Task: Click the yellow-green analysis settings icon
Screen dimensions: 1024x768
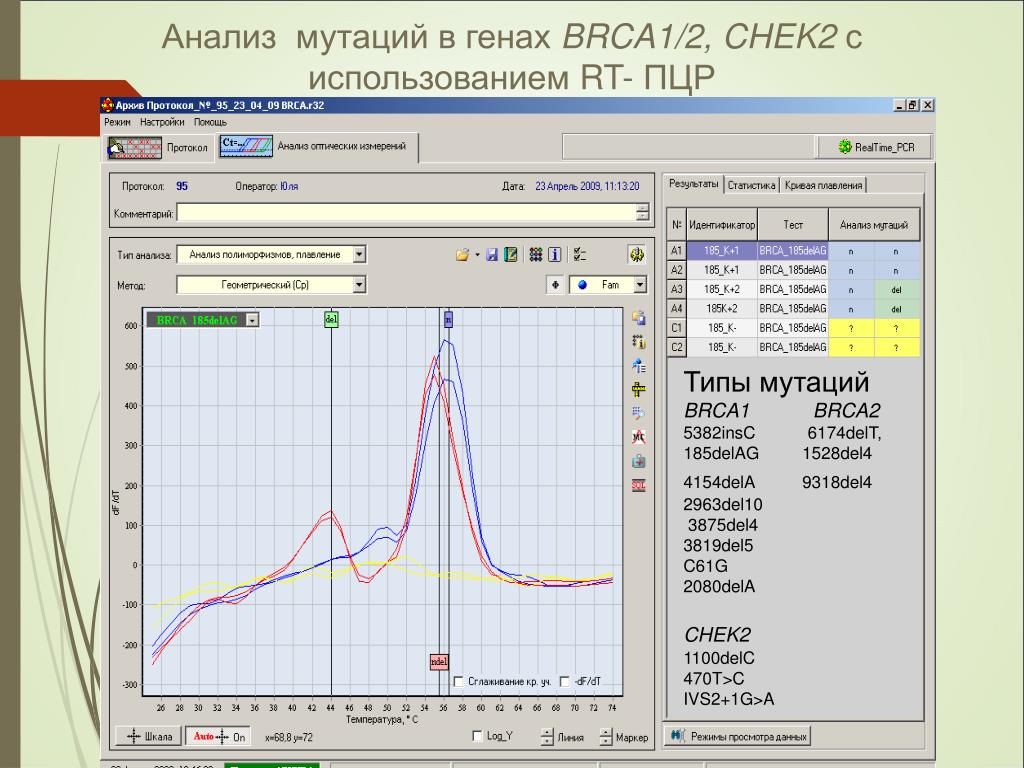Action: 637,255
